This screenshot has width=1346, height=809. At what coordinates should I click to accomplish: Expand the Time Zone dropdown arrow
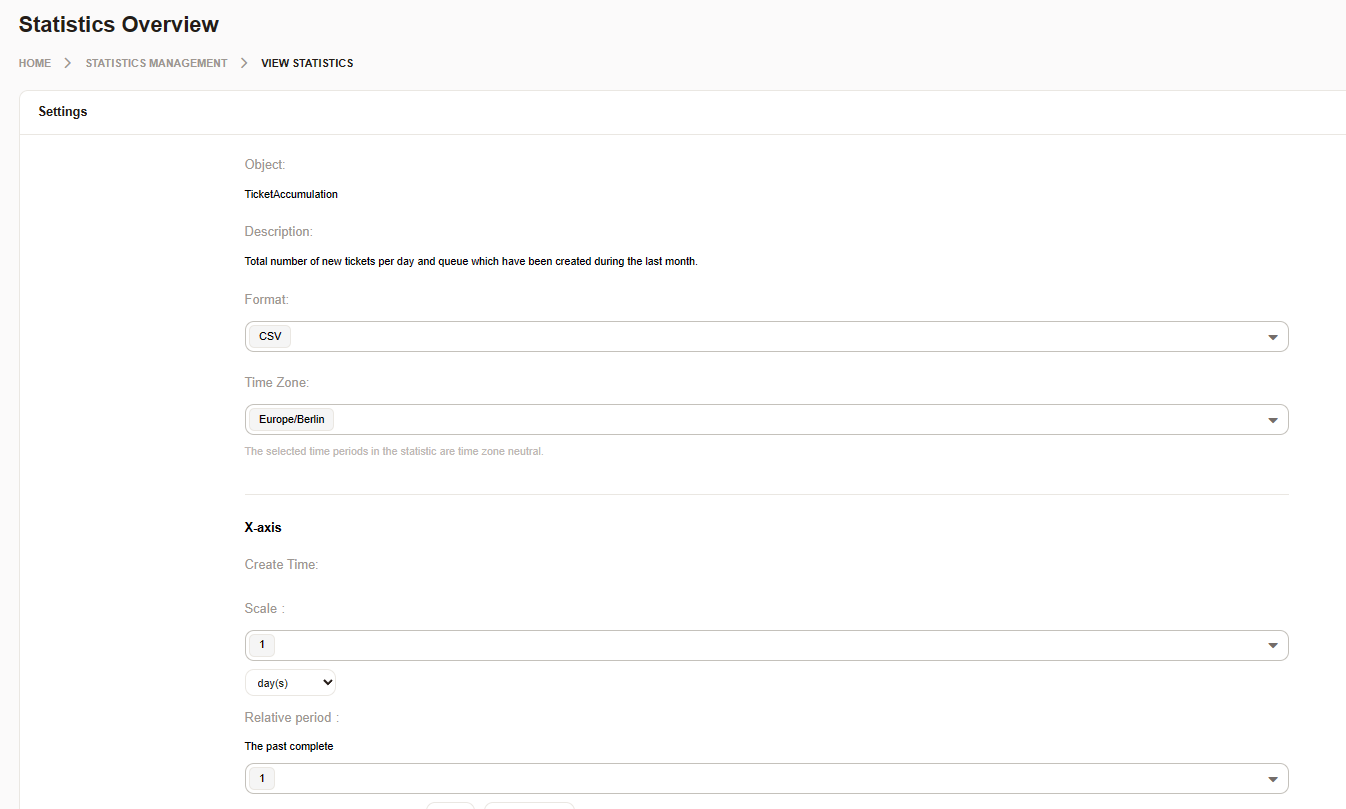[x=1272, y=420]
